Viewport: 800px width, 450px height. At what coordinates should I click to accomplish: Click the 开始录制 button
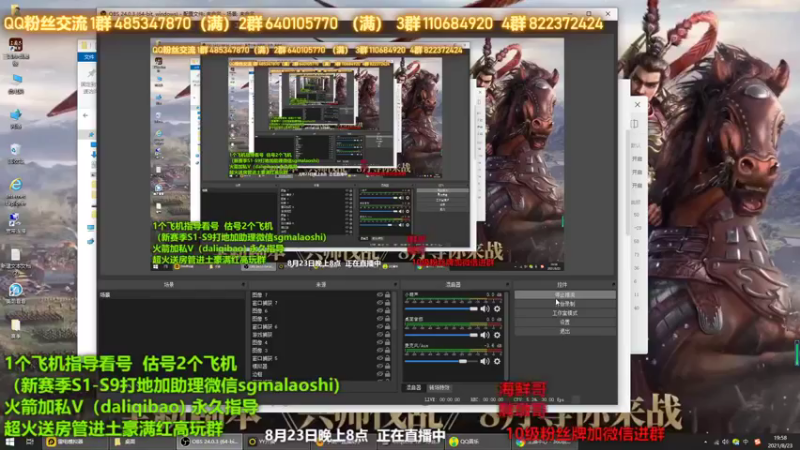565,304
